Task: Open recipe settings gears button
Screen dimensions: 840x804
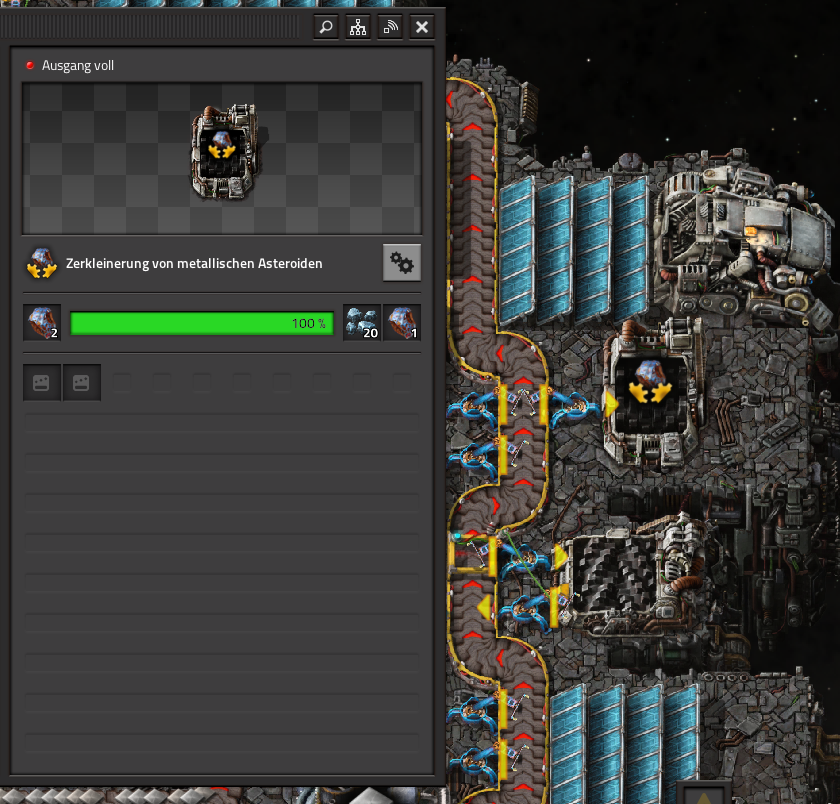Action: tap(402, 262)
